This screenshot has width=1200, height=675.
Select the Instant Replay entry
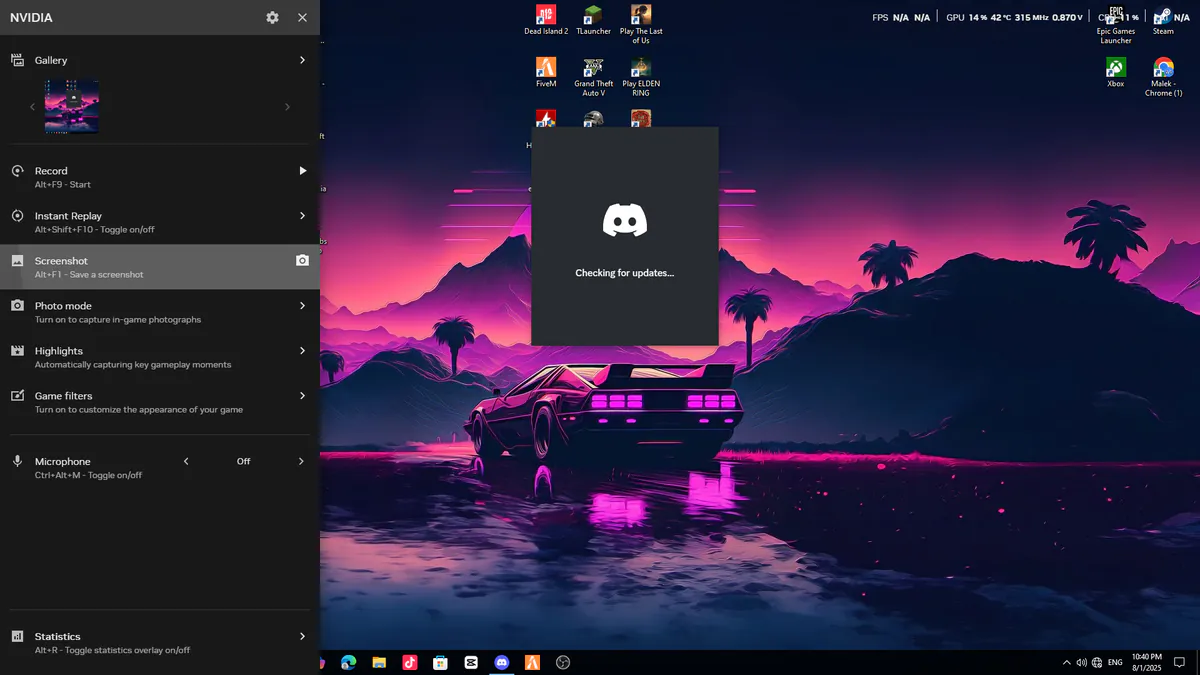click(x=160, y=222)
